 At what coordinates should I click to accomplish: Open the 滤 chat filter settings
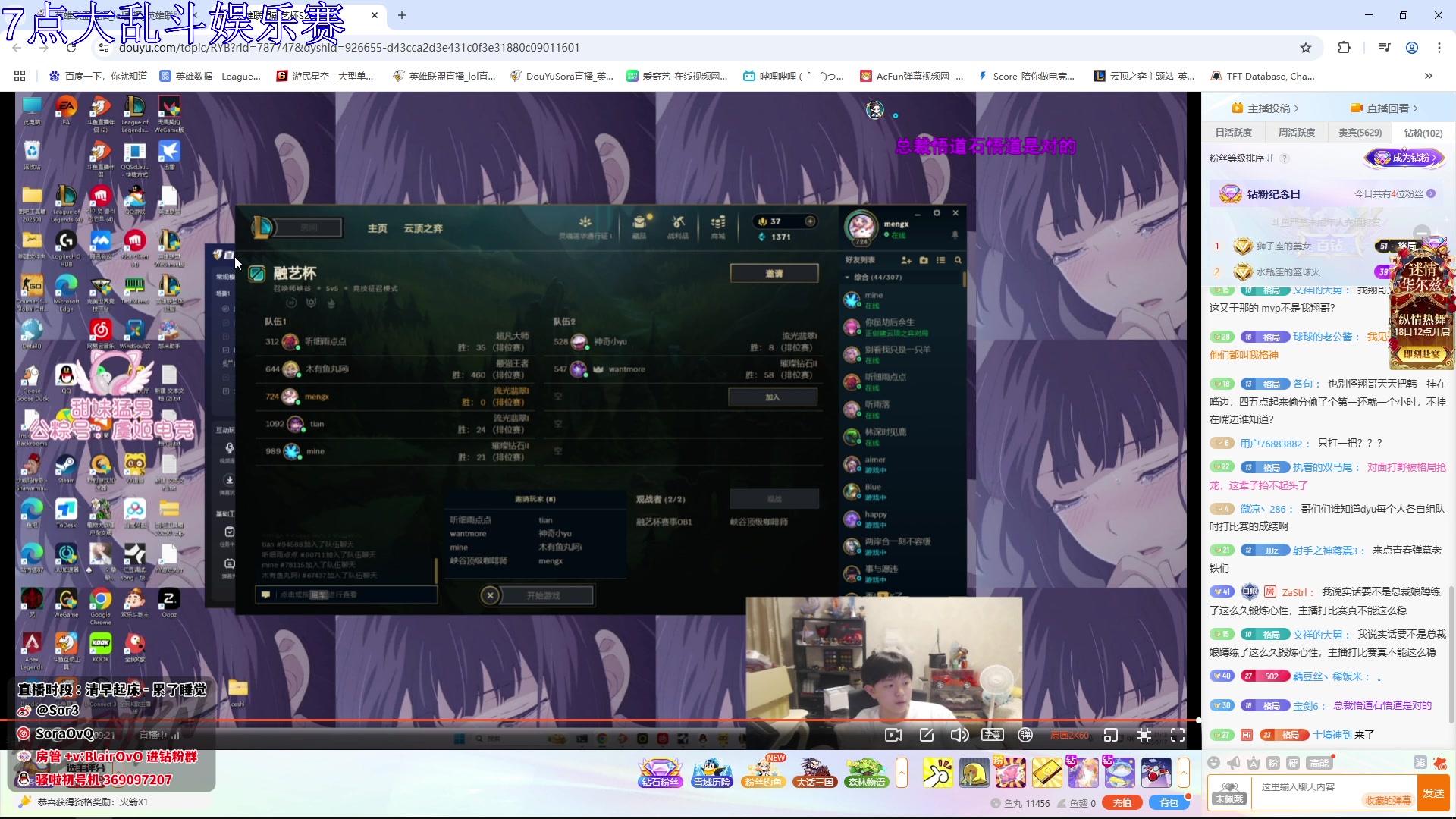pyautogui.click(x=1420, y=762)
